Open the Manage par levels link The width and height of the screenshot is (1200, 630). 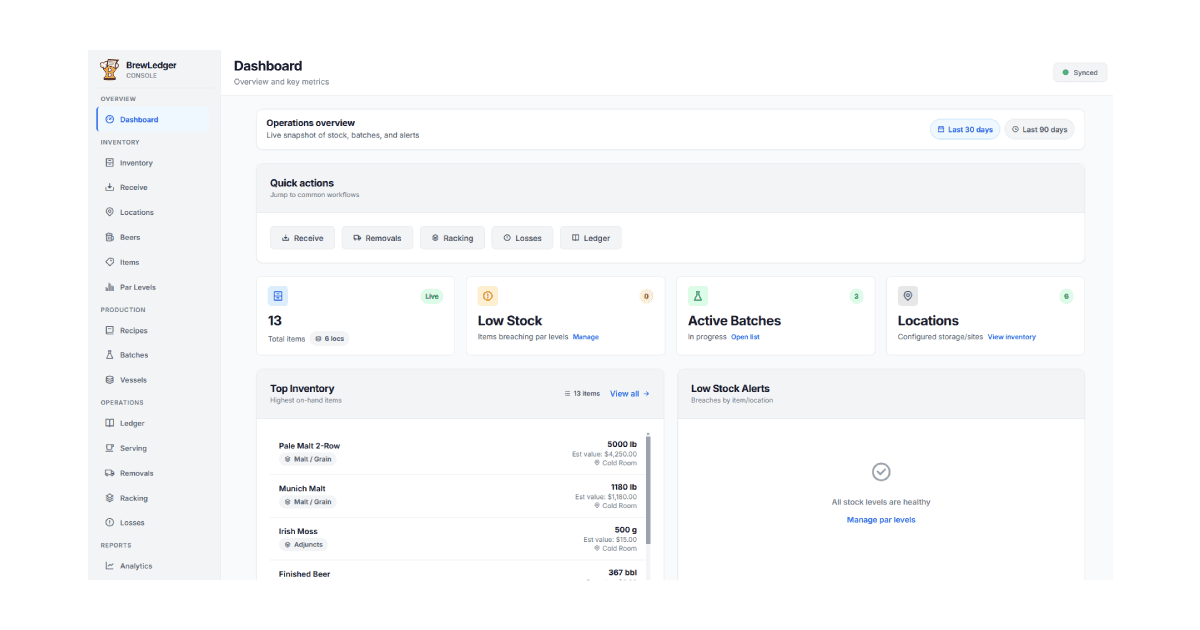point(881,520)
